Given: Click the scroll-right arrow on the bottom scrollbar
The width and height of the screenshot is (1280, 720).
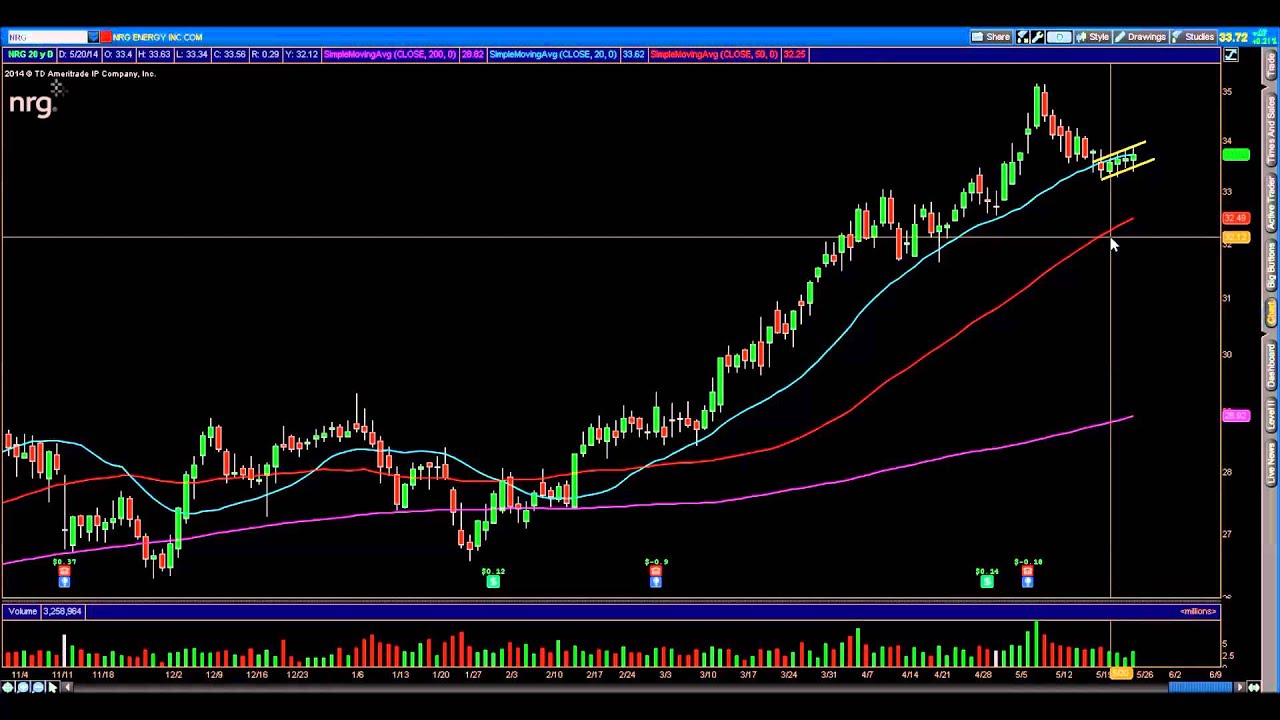Looking at the screenshot, I should pyautogui.click(x=1240, y=687).
